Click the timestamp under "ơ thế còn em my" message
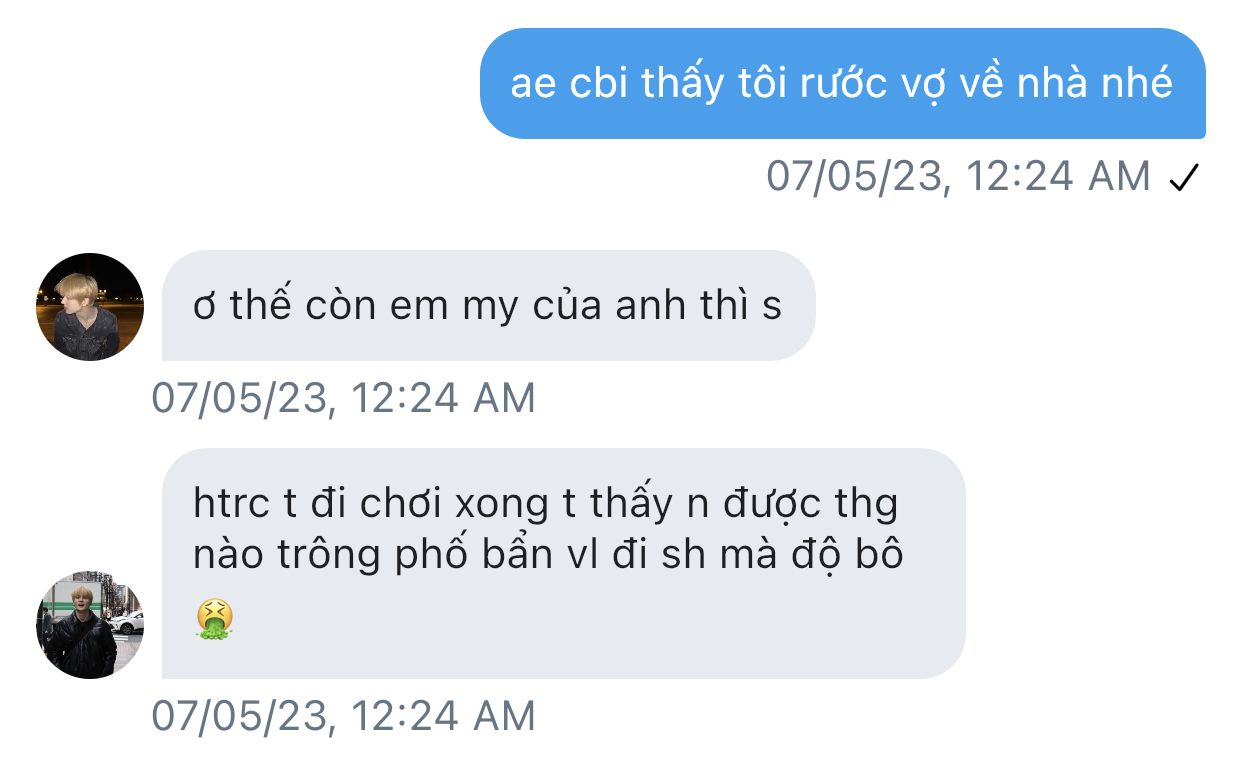 click(343, 398)
